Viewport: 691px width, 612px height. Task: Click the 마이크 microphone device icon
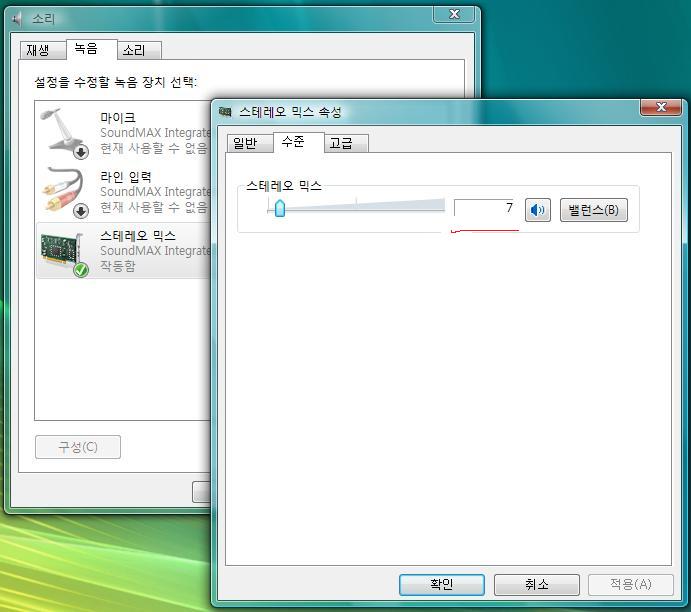coord(64,132)
